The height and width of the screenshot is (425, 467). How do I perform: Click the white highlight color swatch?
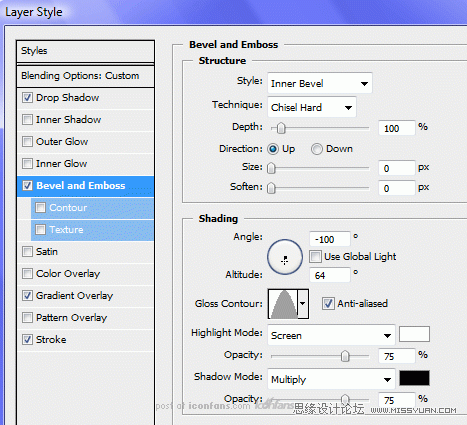pyautogui.click(x=414, y=334)
